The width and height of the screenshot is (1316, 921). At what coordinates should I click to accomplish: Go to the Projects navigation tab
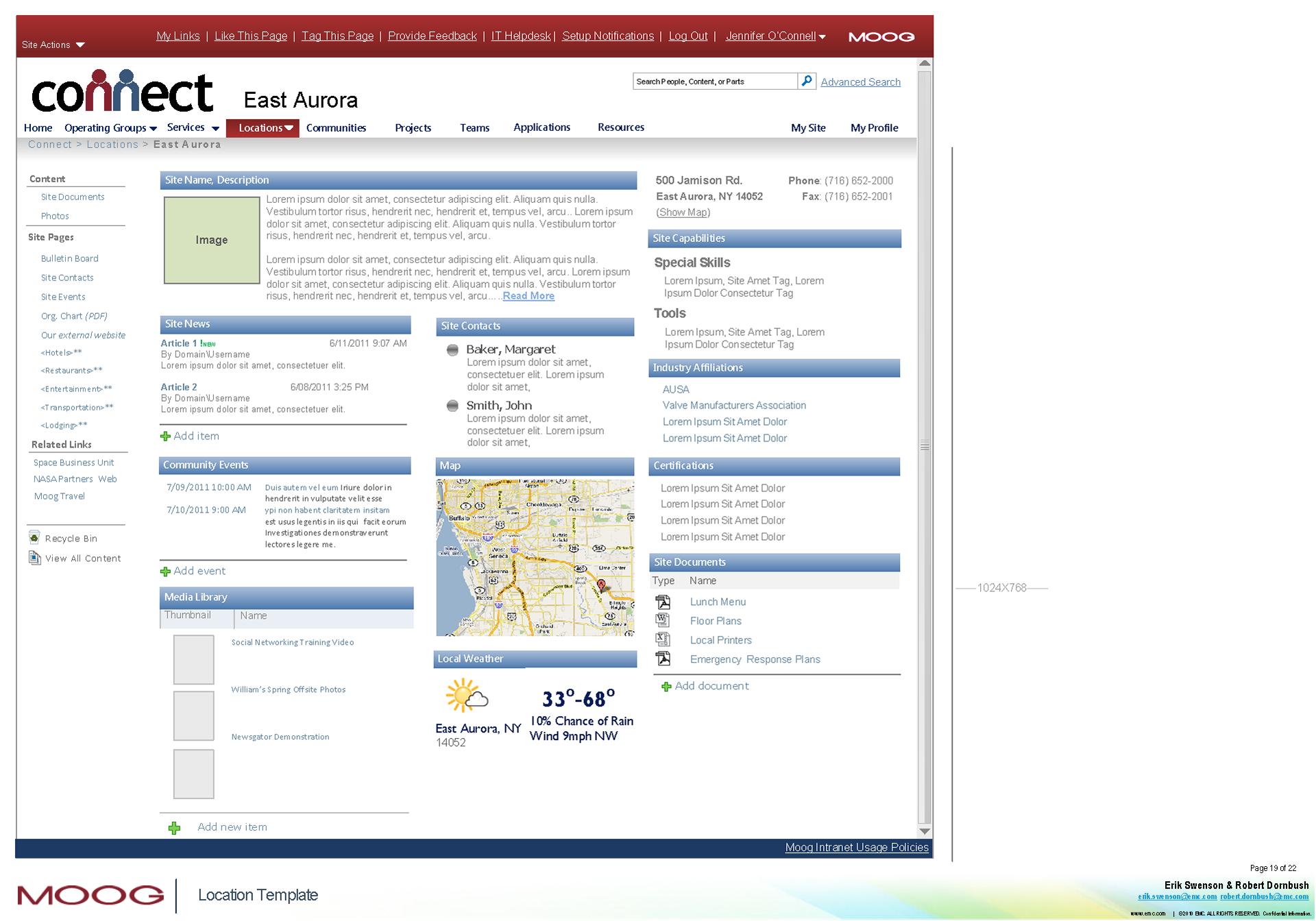(x=413, y=128)
